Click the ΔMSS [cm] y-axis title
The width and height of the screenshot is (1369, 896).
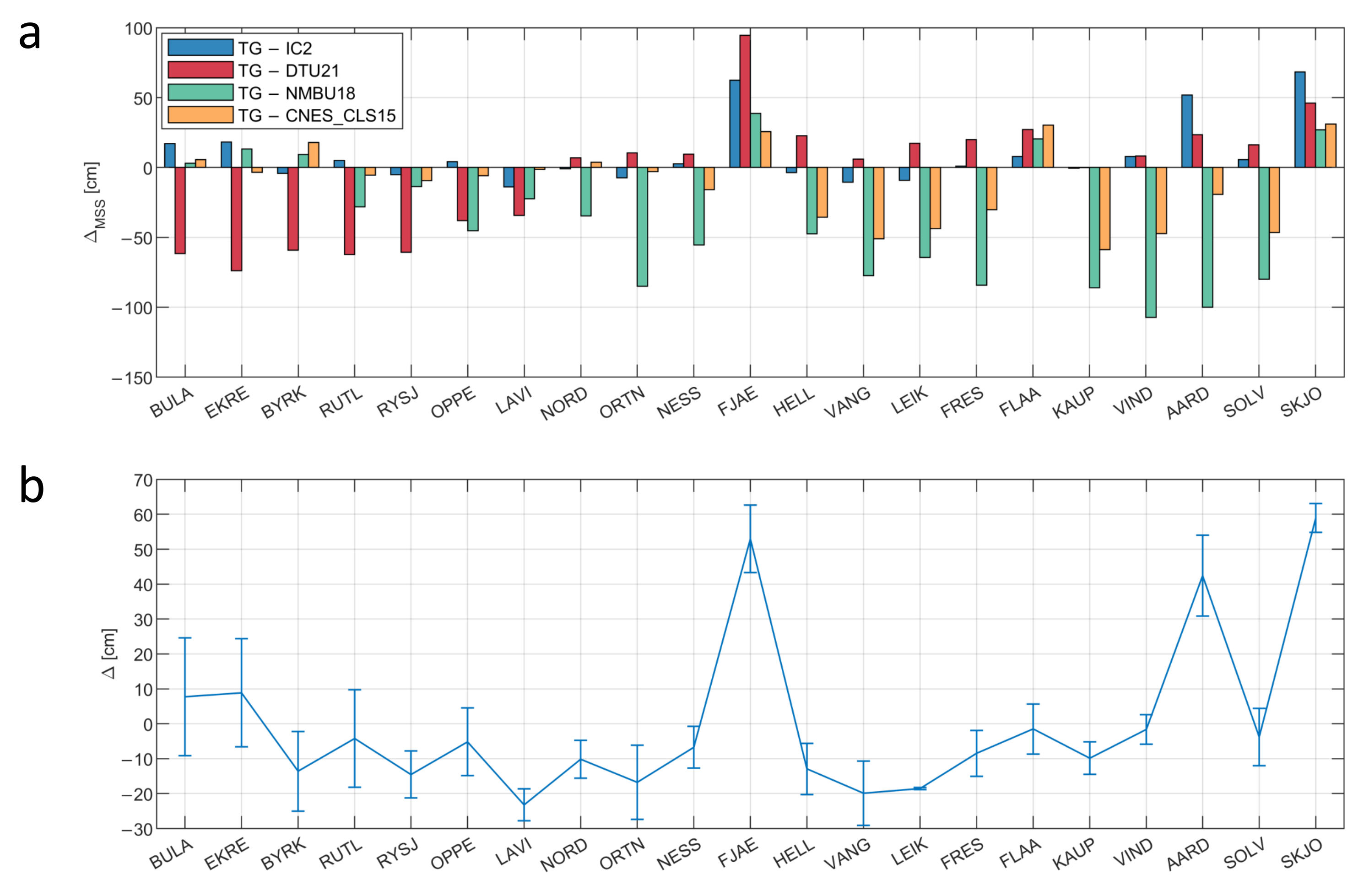[94, 202]
